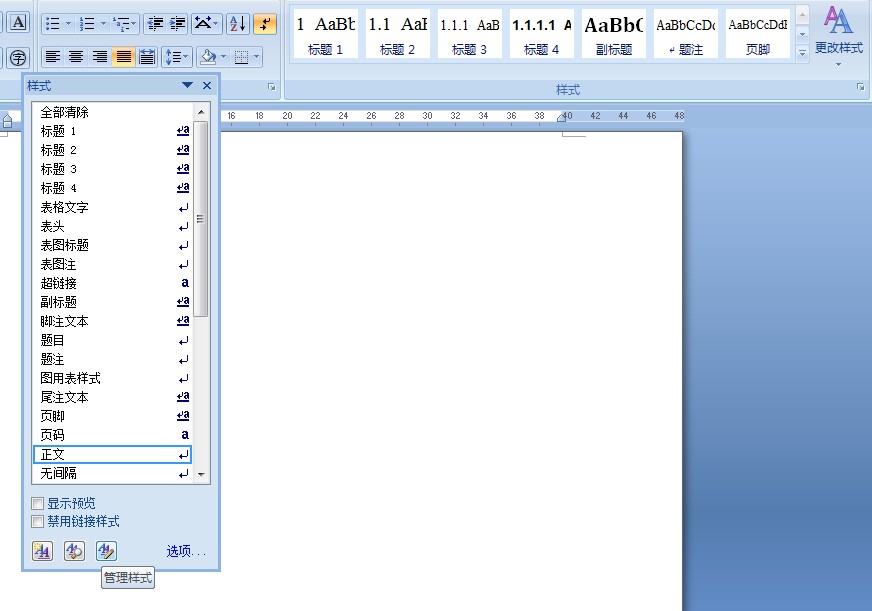Center-align text with the center icon

tap(77, 57)
